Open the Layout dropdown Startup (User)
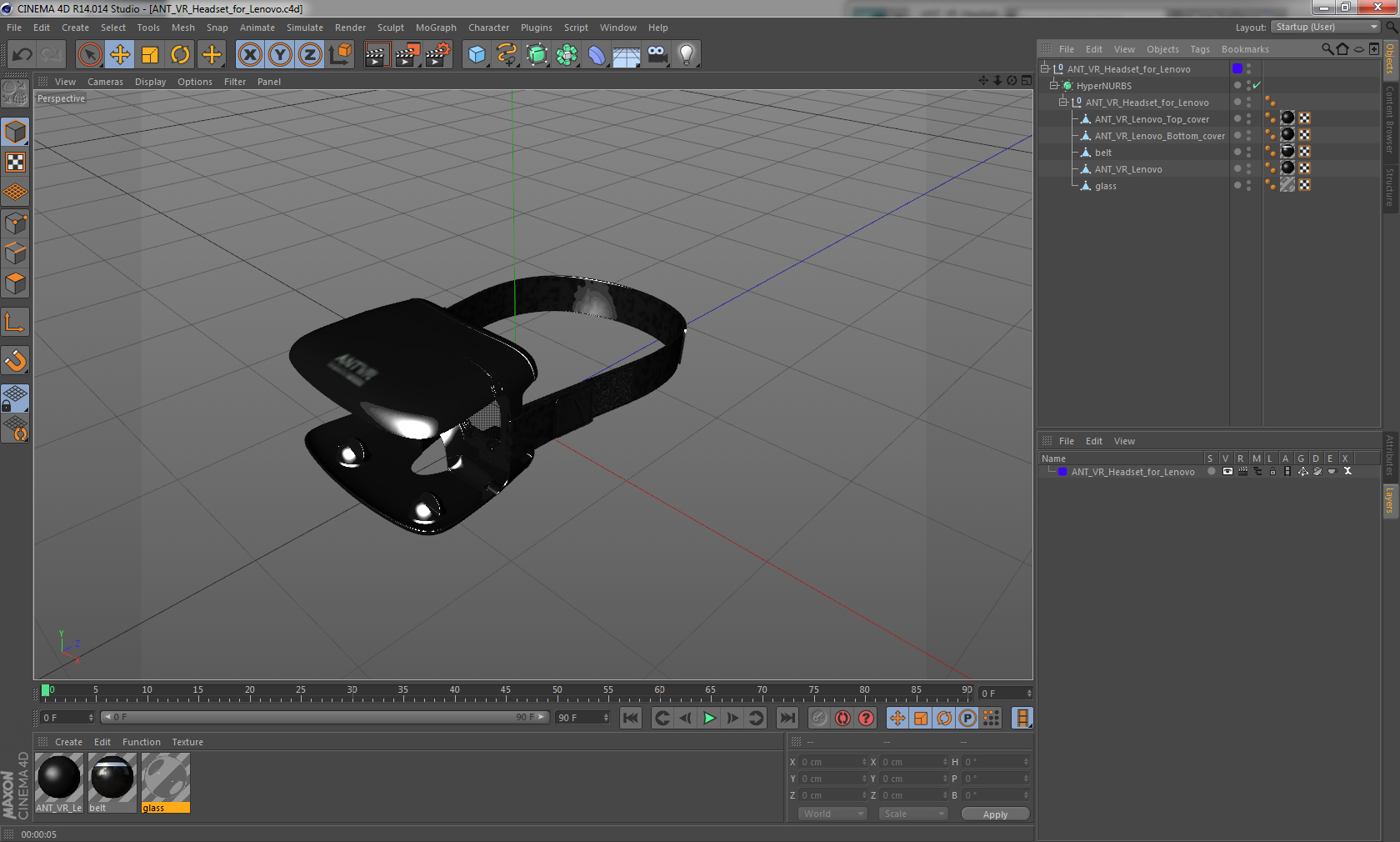Image resolution: width=1400 pixels, height=842 pixels. coord(1327,28)
